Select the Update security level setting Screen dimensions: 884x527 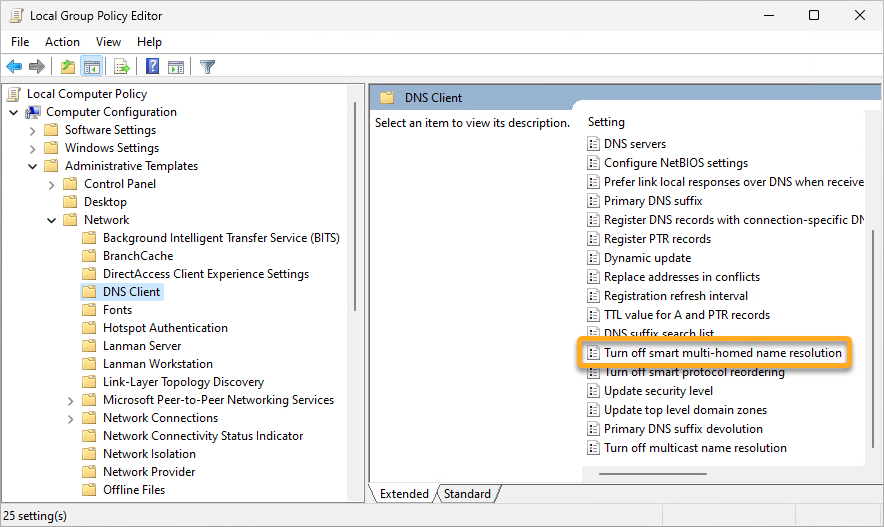pyautogui.click(x=658, y=391)
